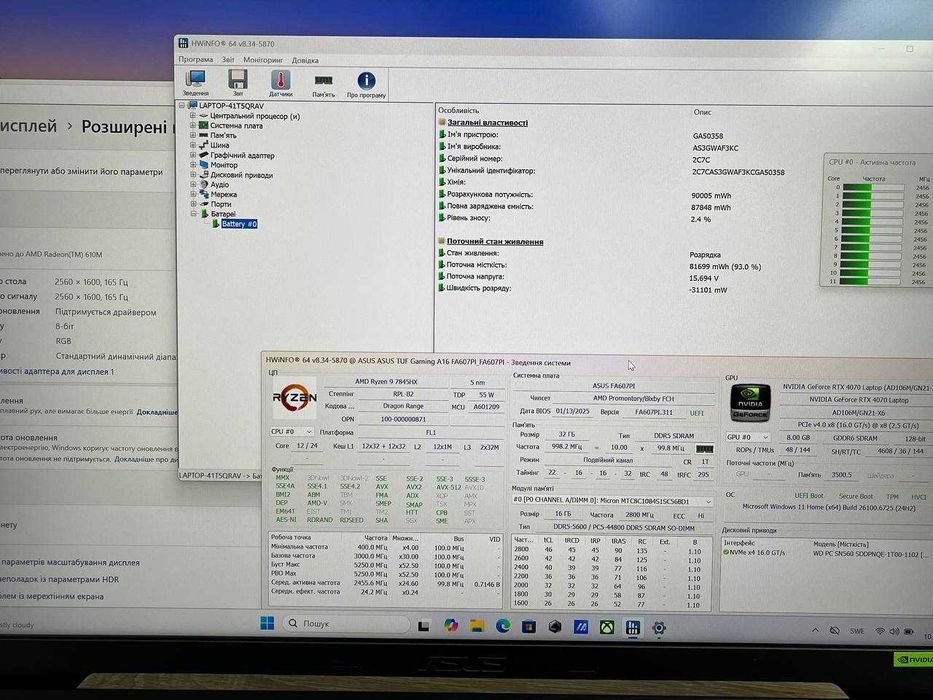Click the NVMe x4 16.0 GT/s drive row
The width and height of the screenshot is (933, 700).
[x=756, y=553]
